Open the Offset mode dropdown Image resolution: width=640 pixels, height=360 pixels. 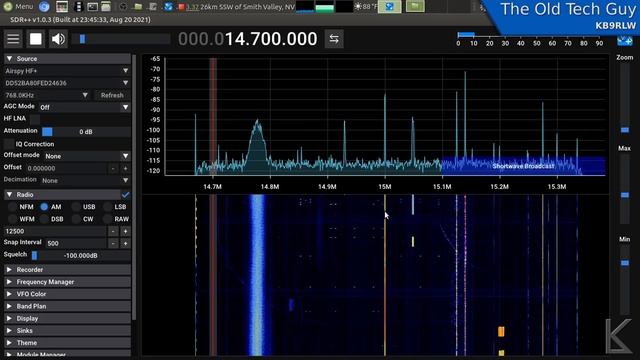pos(87,156)
